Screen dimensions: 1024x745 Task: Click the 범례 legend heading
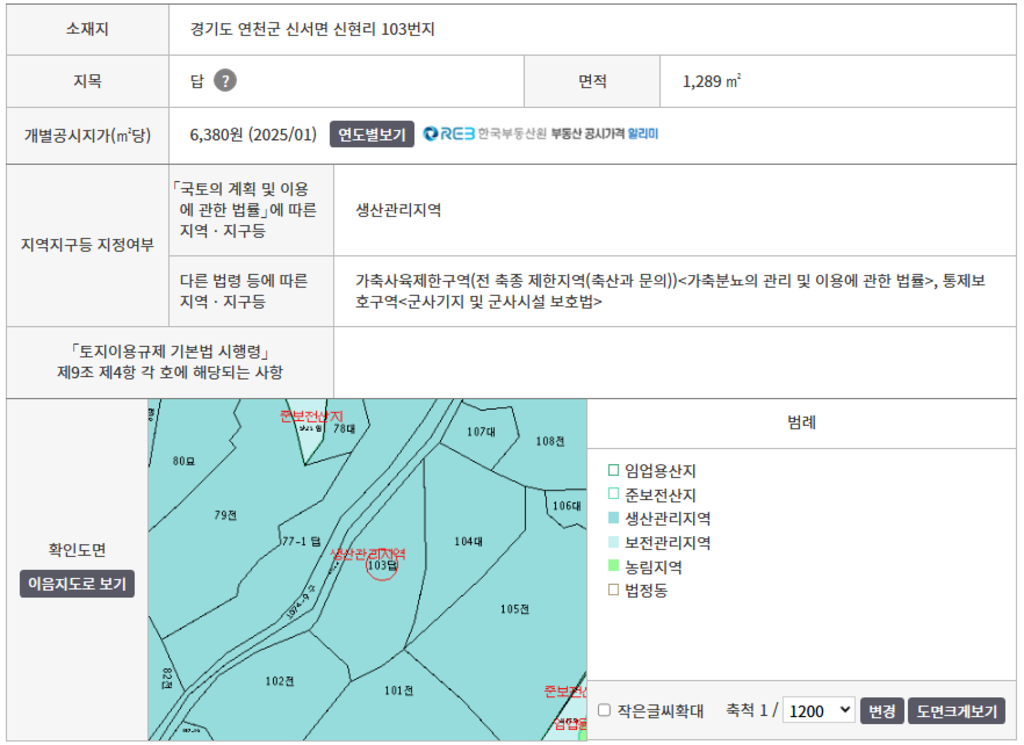coord(801,422)
